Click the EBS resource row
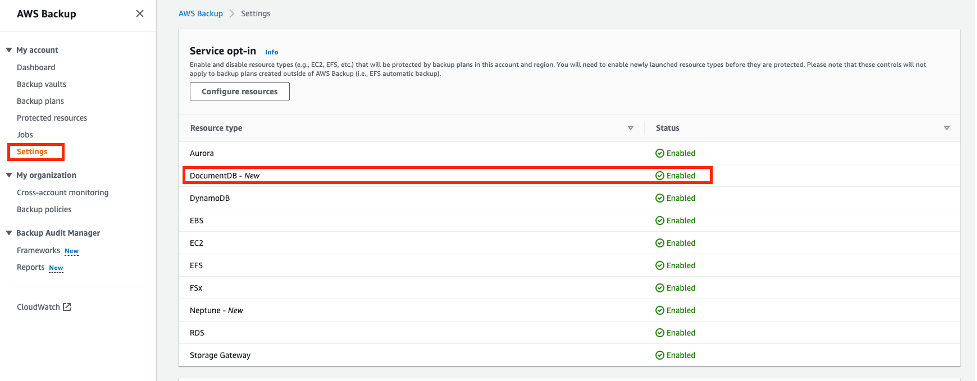This screenshot has width=977, height=381. [x=570, y=221]
